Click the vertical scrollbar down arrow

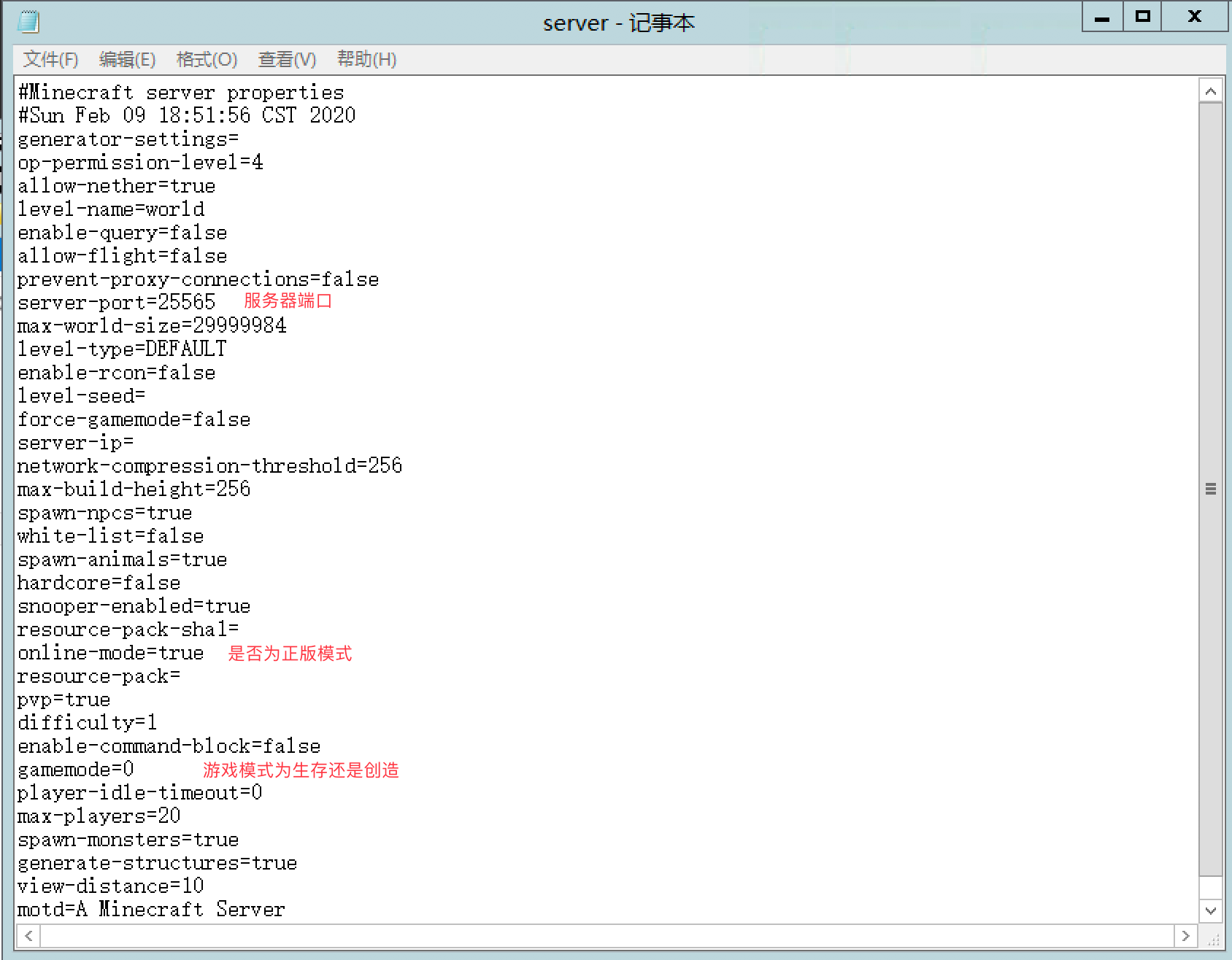pos(1211,910)
